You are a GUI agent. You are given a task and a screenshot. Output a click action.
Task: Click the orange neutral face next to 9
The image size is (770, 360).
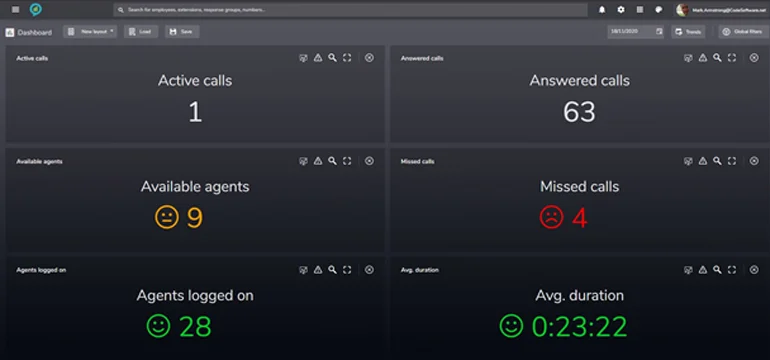tap(167, 217)
